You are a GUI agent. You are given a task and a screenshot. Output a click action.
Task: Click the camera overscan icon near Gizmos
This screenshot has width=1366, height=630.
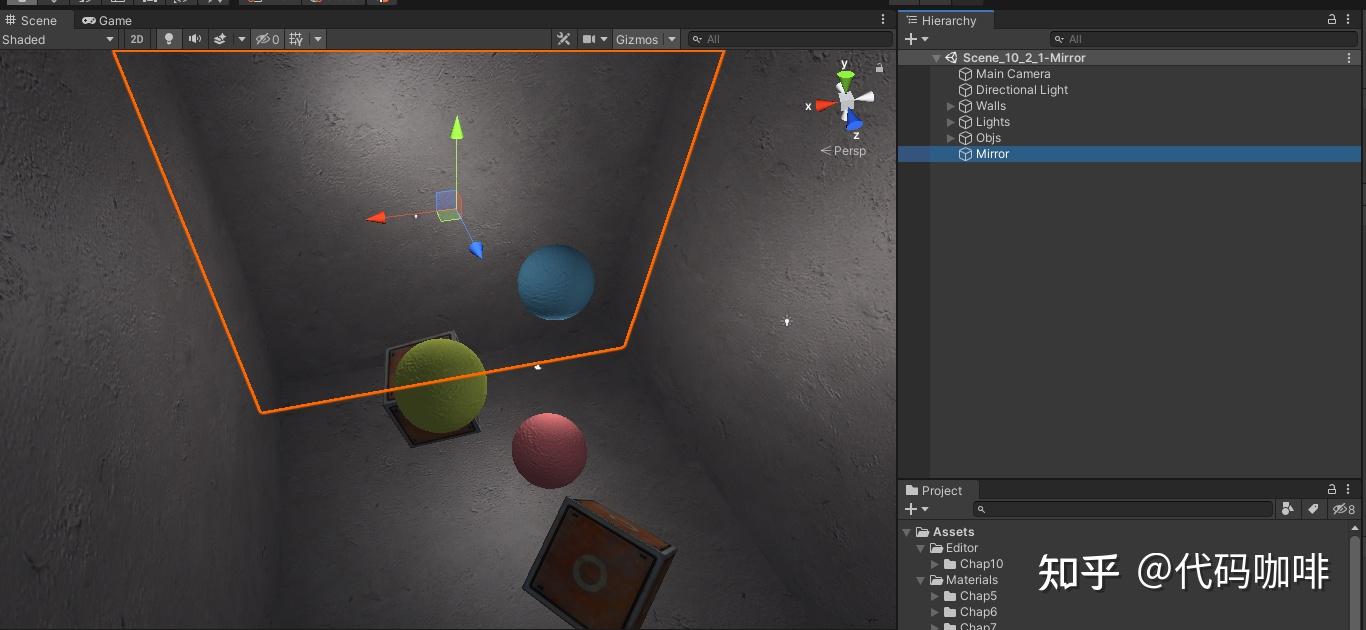[x=588, y=39]
